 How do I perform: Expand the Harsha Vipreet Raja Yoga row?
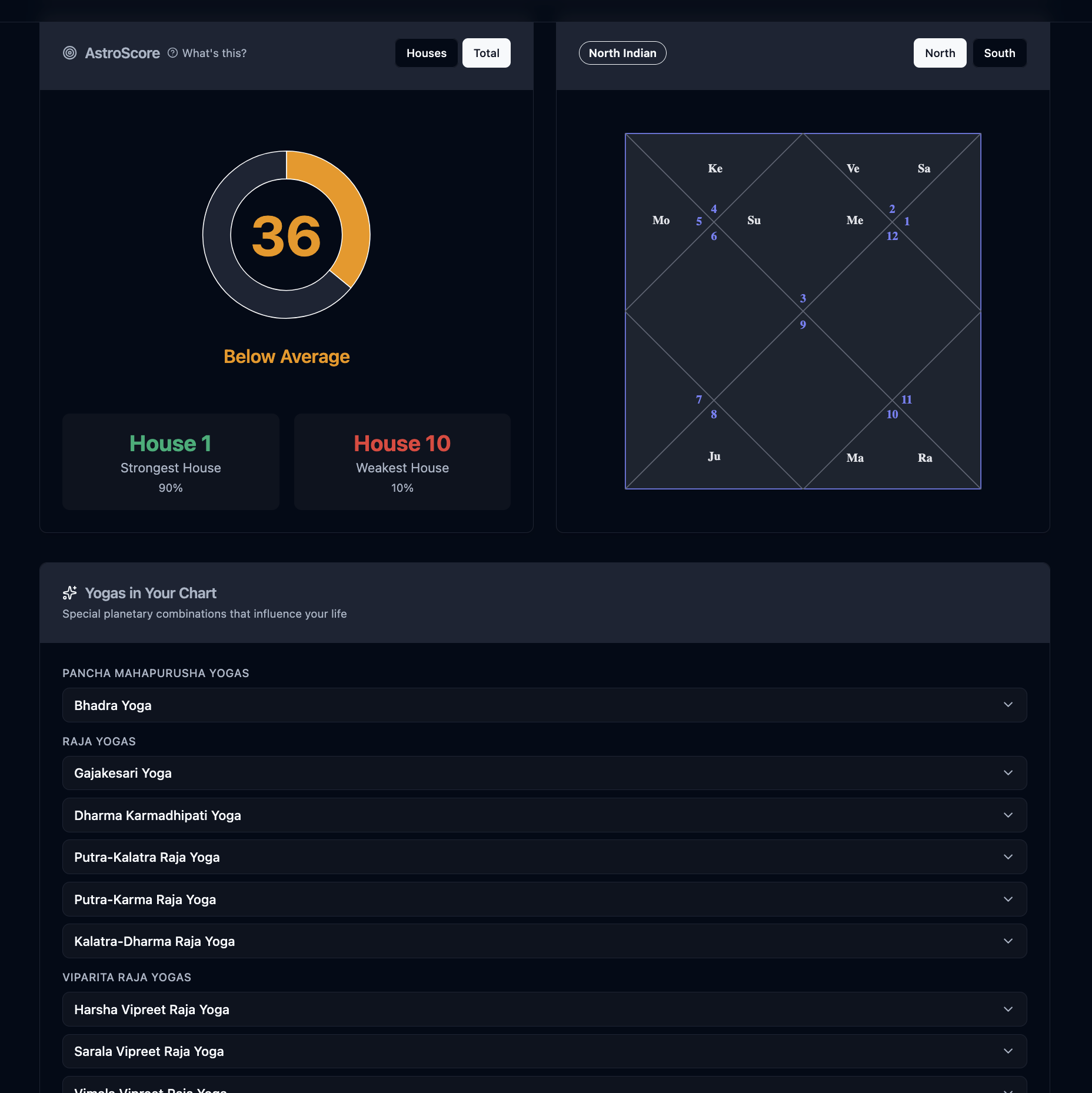545,1009
